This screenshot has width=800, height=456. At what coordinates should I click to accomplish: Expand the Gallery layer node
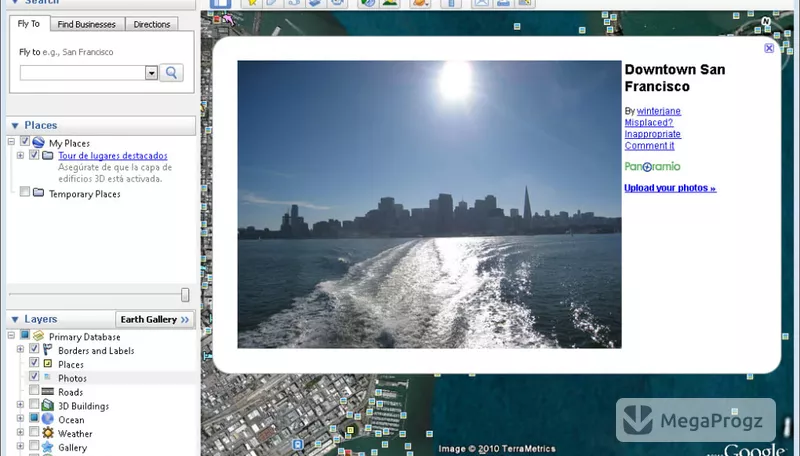pyautogui.click(x=20, y=445)
